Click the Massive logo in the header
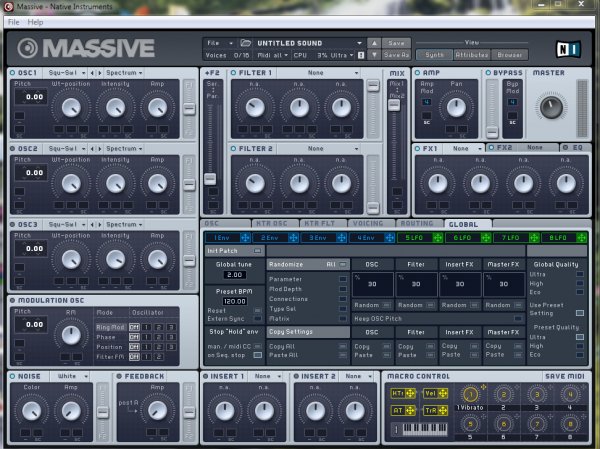Image resolution: width=600 pixels, height=449 pixels. coord(86,48)
